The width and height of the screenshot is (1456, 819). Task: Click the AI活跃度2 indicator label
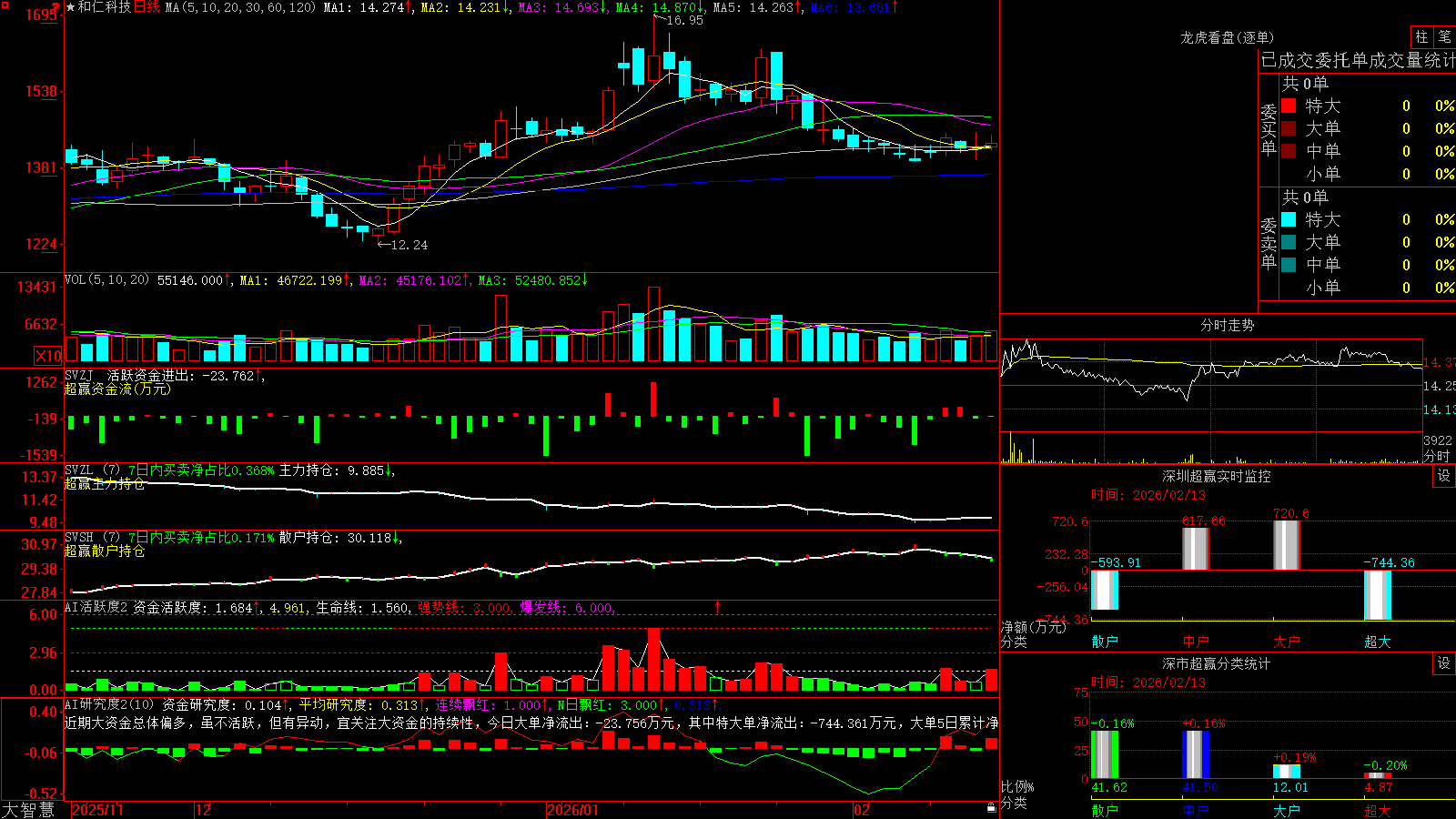(96, 608)
